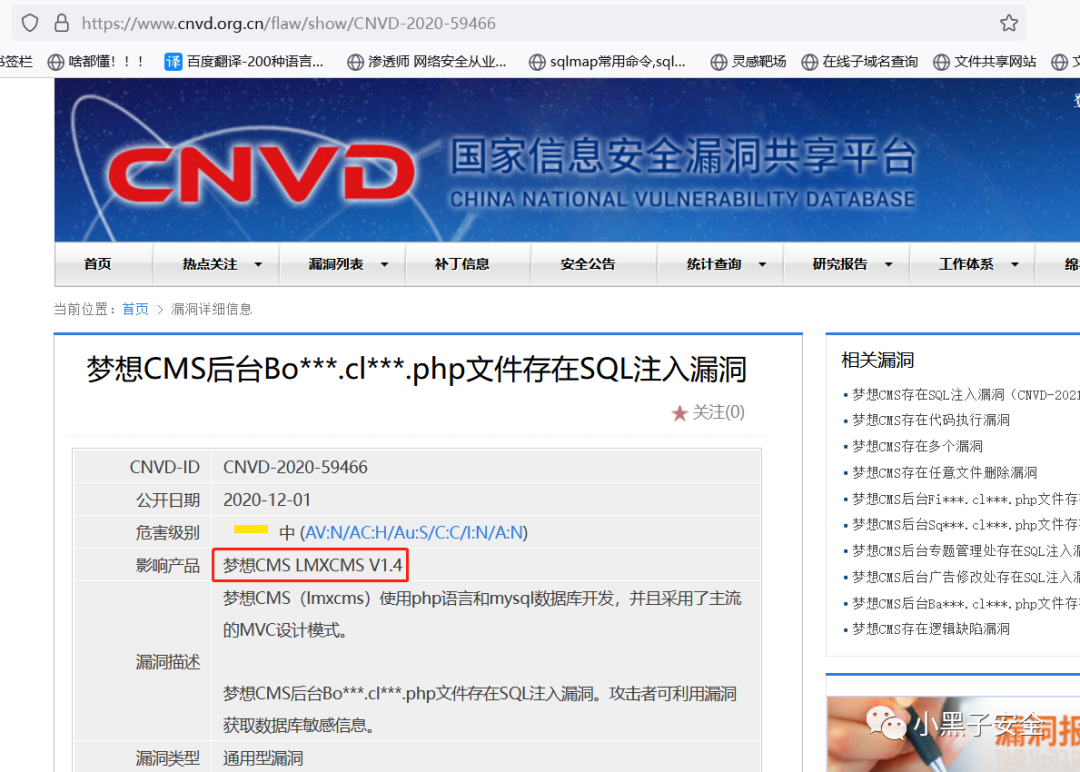Click the banner image below related vulnerabilities
The width and height of the screenshot is (1080, 772).
pos(953,734)
